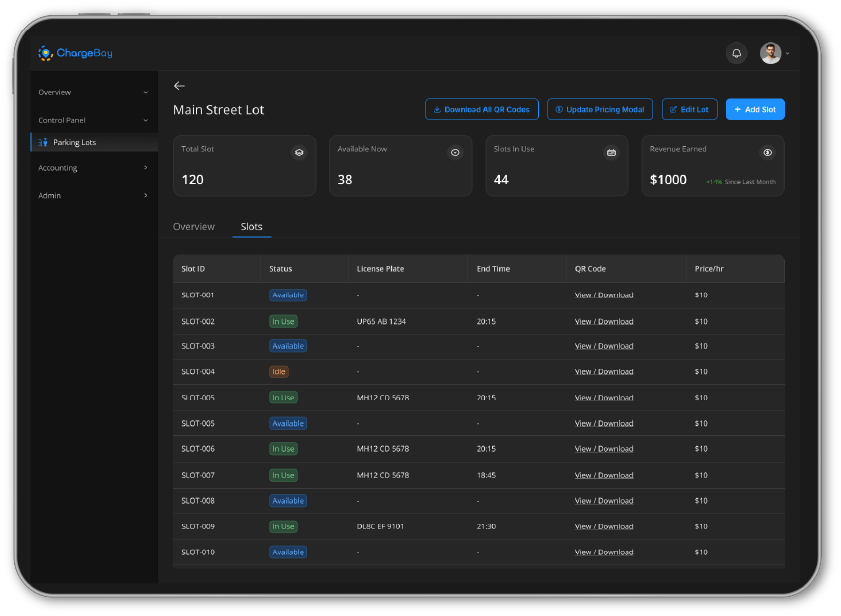841x616 pixels.
Task: Collapse the Control Panel sidebar section
Action: click(93, 120)
